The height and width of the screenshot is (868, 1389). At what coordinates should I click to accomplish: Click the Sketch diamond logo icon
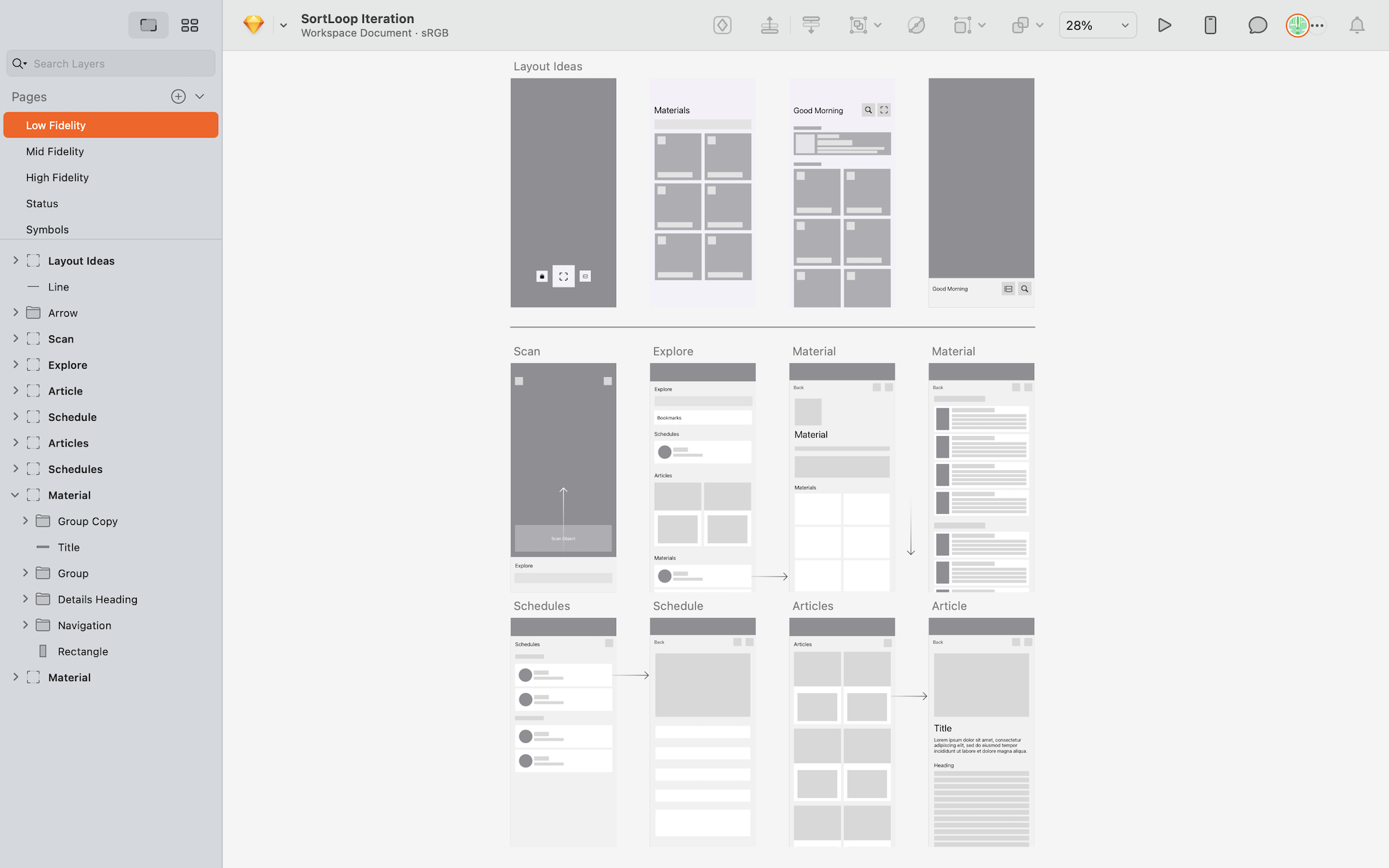(x=253, y=25)
